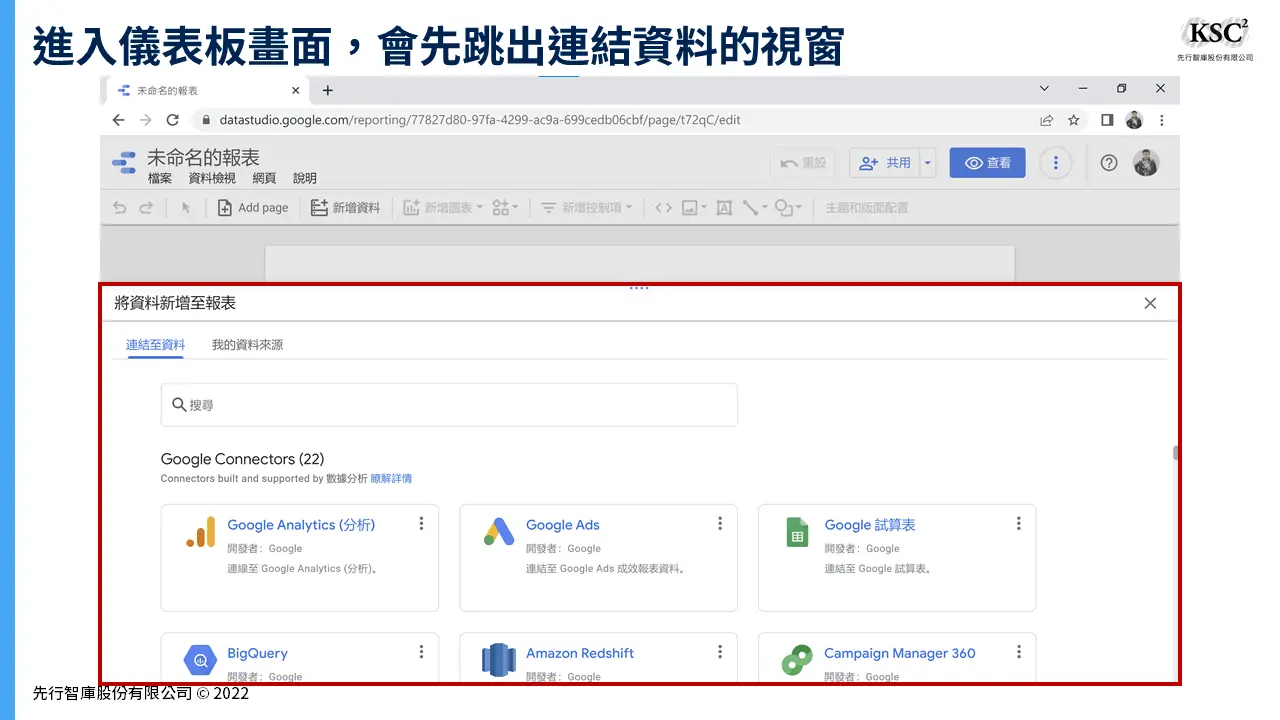
Task: Open the Data Studio account avatar
Action: (1146, 163)
